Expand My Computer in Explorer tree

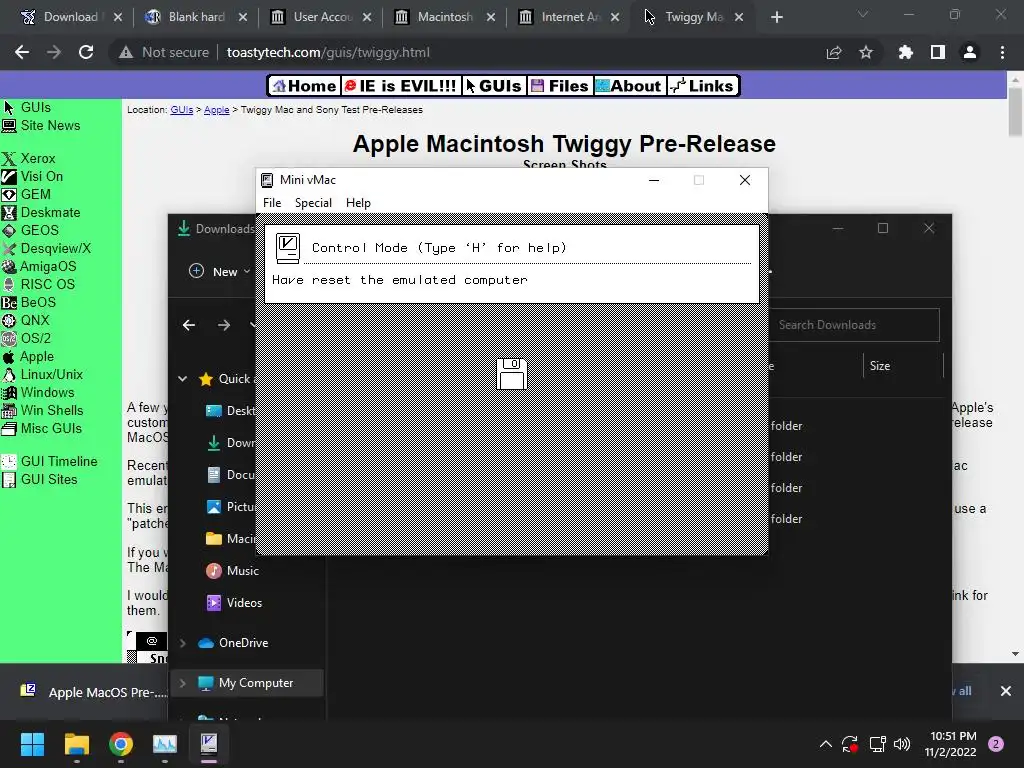pyautogui.click(x=183, y=683)
